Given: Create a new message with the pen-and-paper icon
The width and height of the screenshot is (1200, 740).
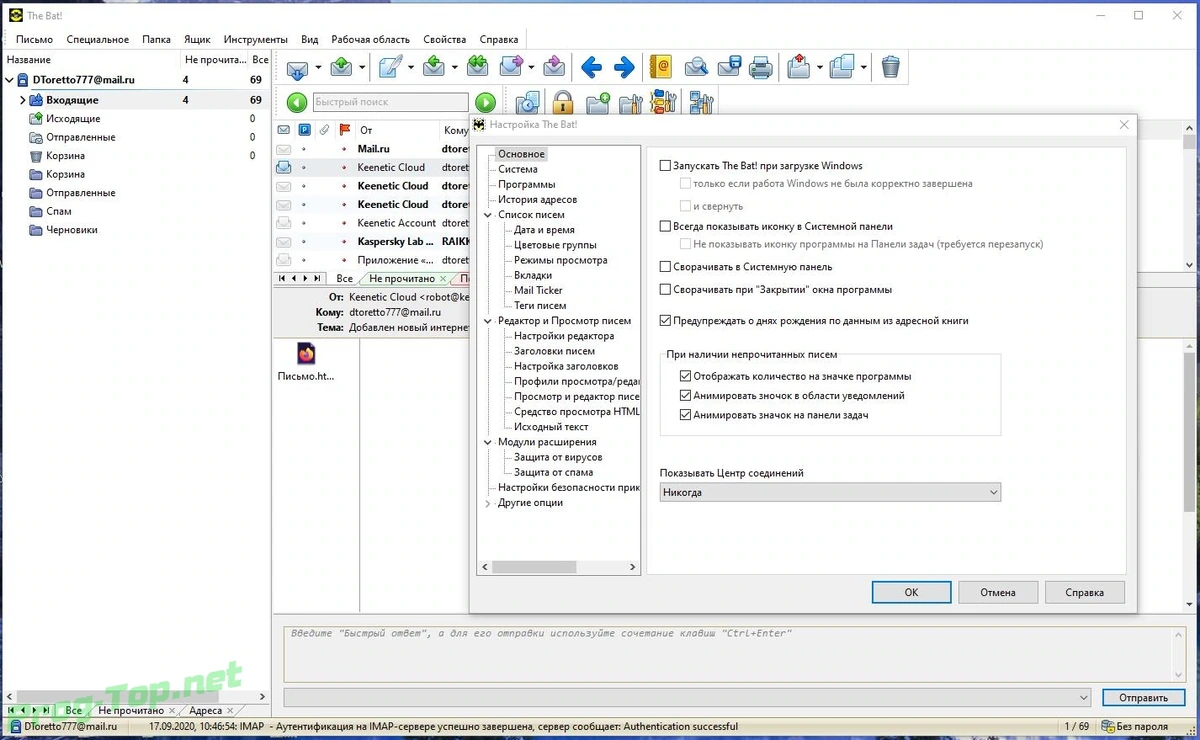Looking at the screenshot, I should click(x=390, y=68).
